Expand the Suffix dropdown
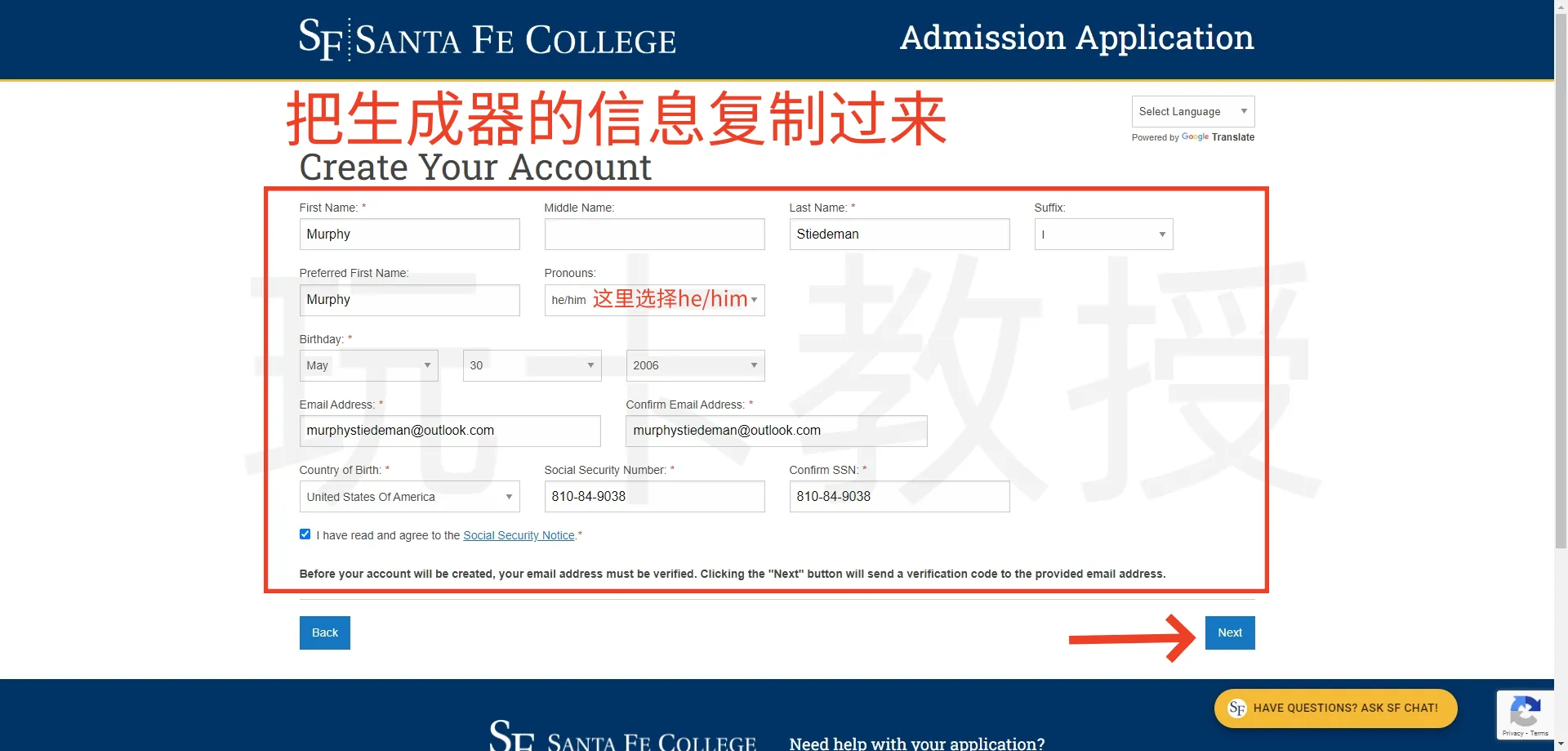Screen dimensions: 1568x751 pos(1103,235)
